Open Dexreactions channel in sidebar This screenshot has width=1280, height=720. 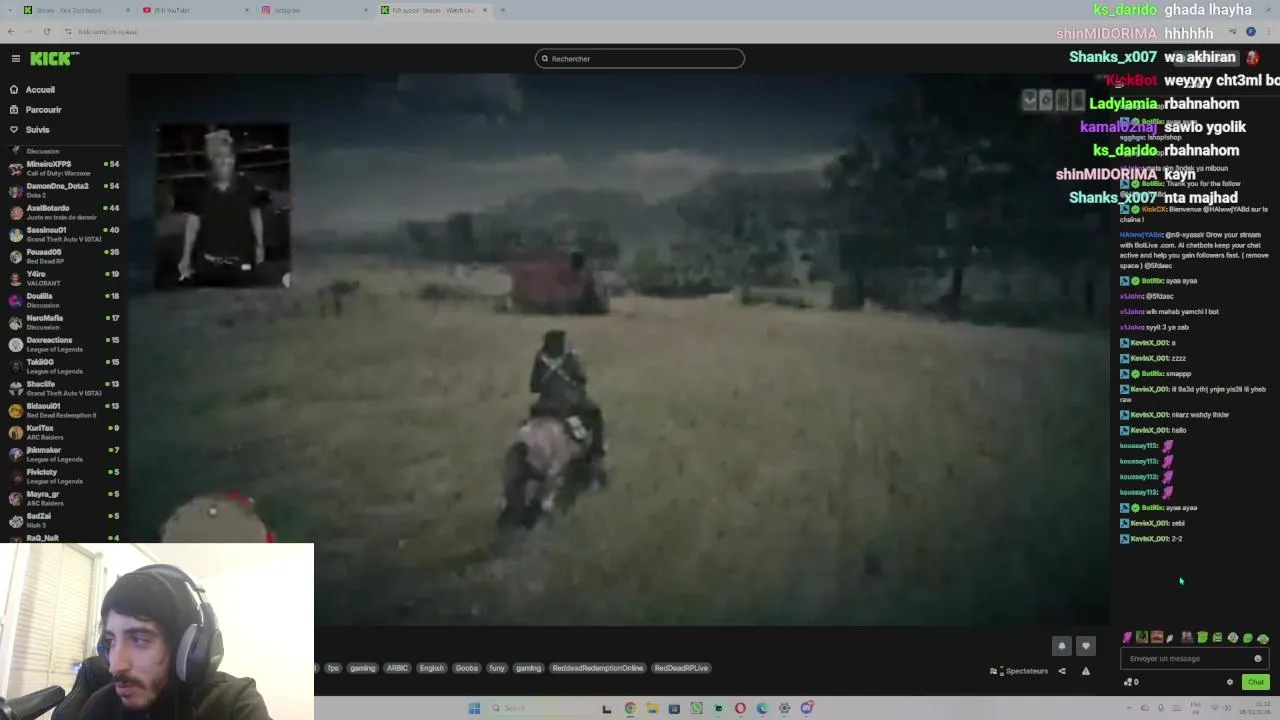tap(62, 344)
